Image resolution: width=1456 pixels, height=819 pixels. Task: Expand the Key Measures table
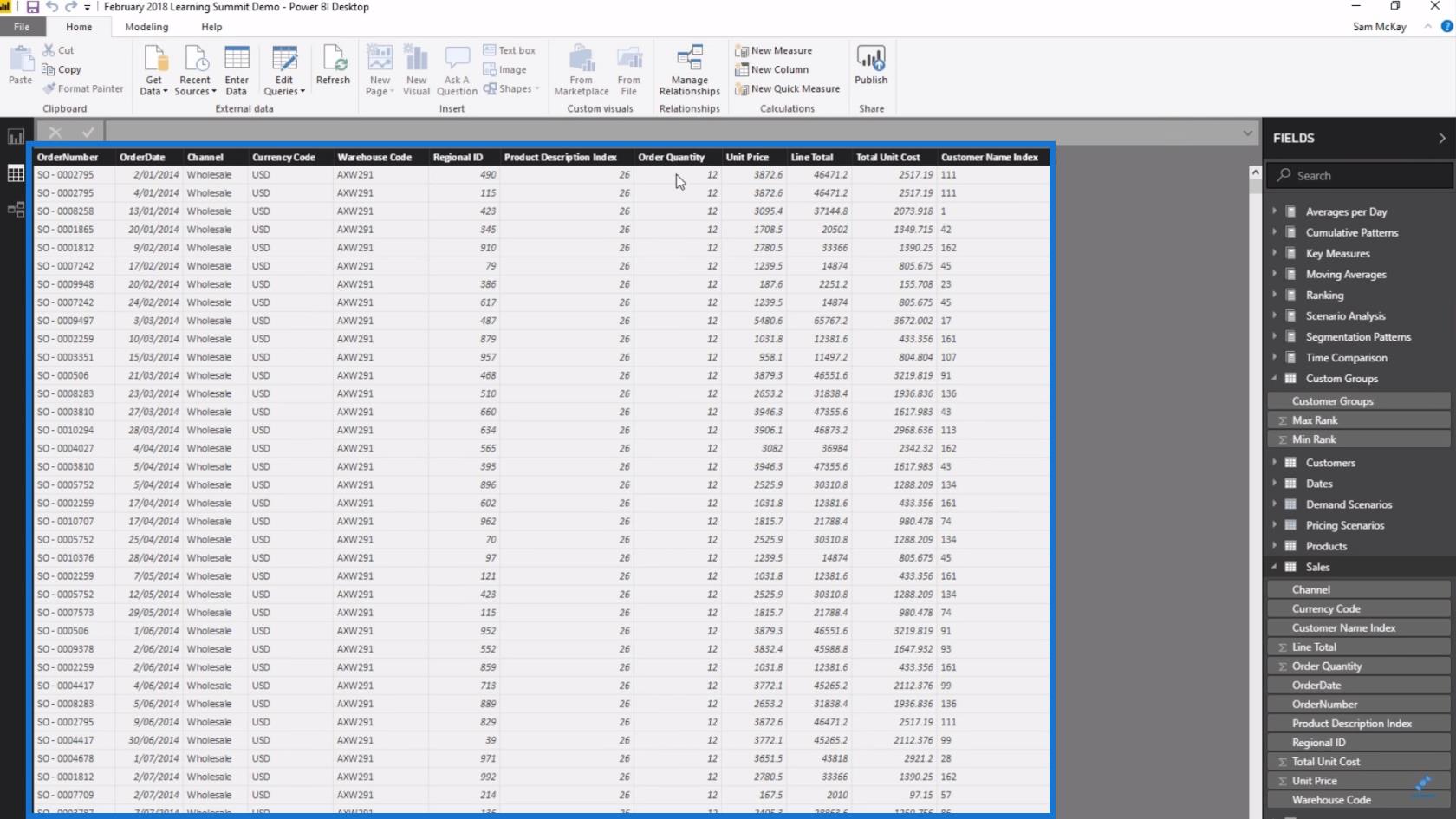pyautogui.click(x=1275, y=252)
